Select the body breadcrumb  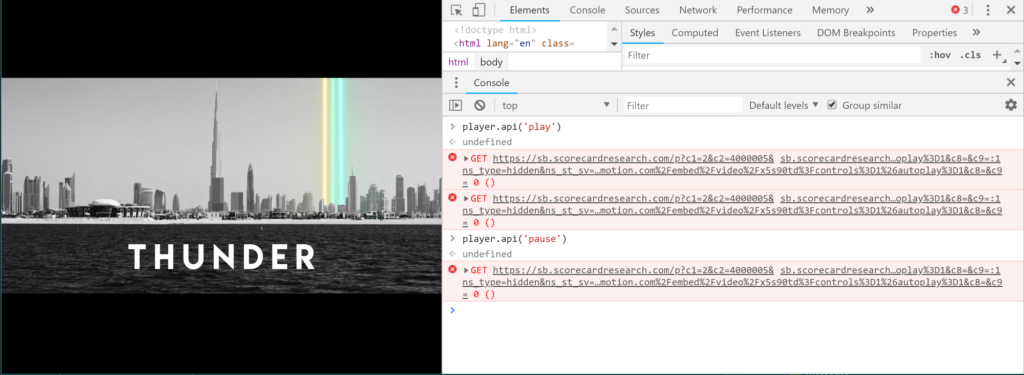coord(491,62)
